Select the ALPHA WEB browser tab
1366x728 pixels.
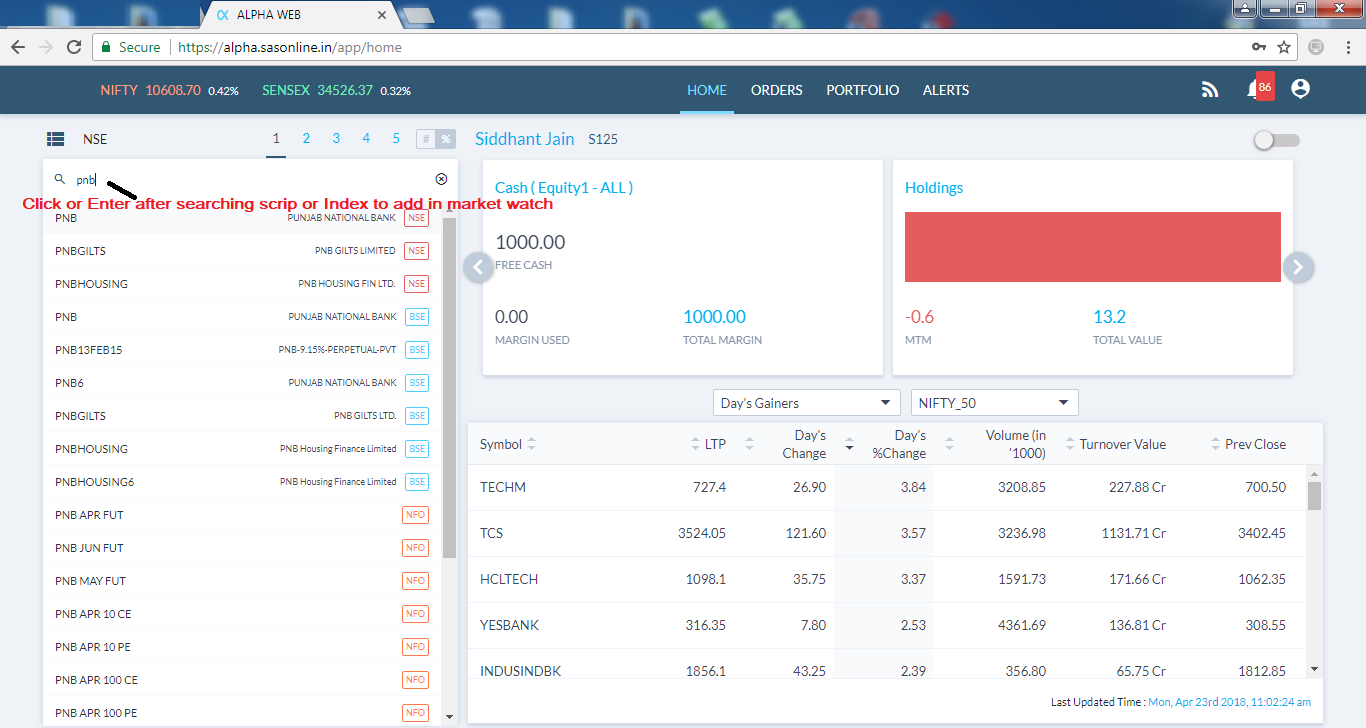tap(300, 15)
